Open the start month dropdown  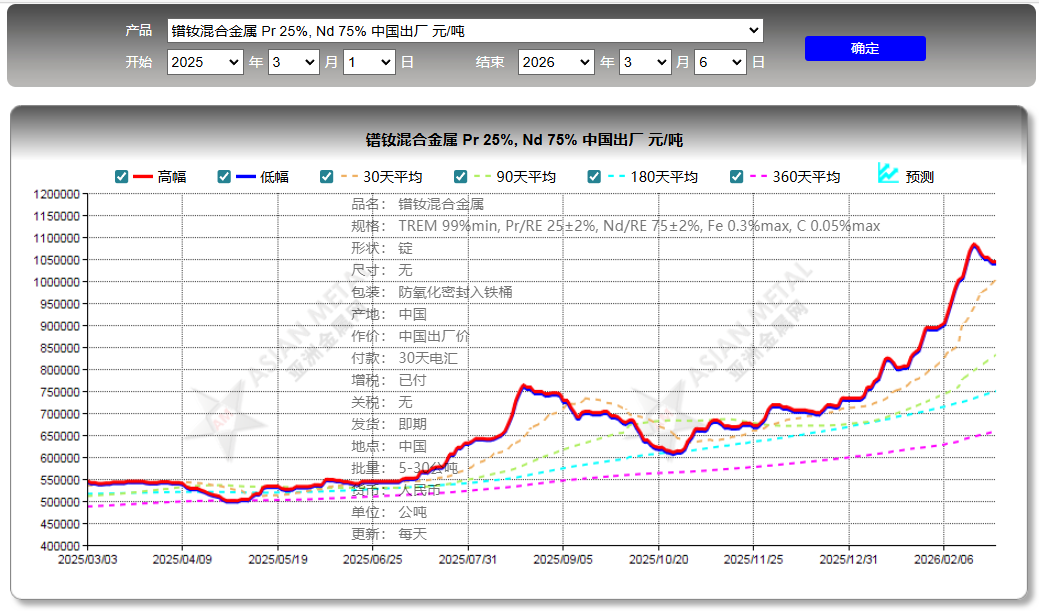(x=294, y=62)
